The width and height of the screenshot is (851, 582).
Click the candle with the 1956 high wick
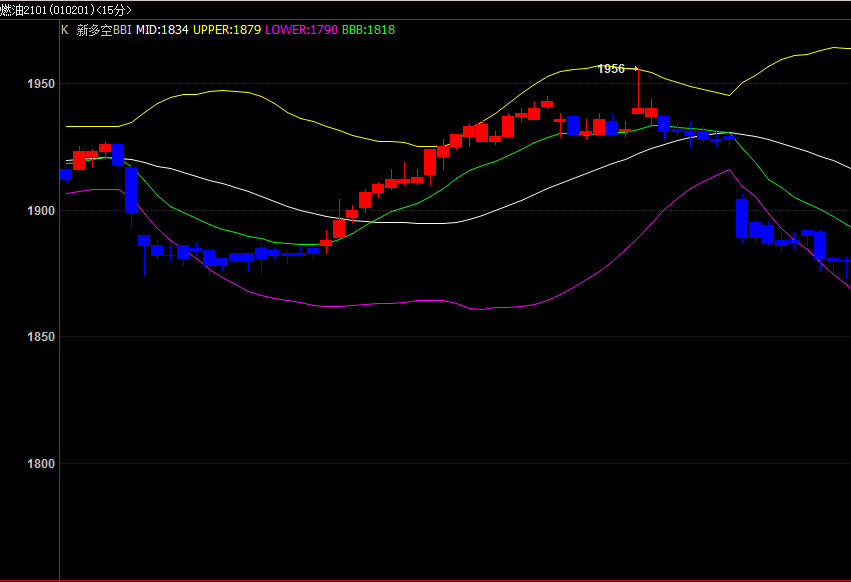638,111
